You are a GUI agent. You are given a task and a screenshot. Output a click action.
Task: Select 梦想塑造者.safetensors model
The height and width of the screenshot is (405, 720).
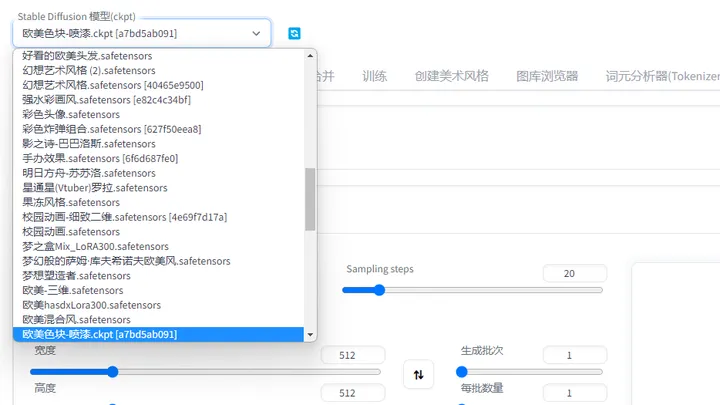click(x=158, y=276)
